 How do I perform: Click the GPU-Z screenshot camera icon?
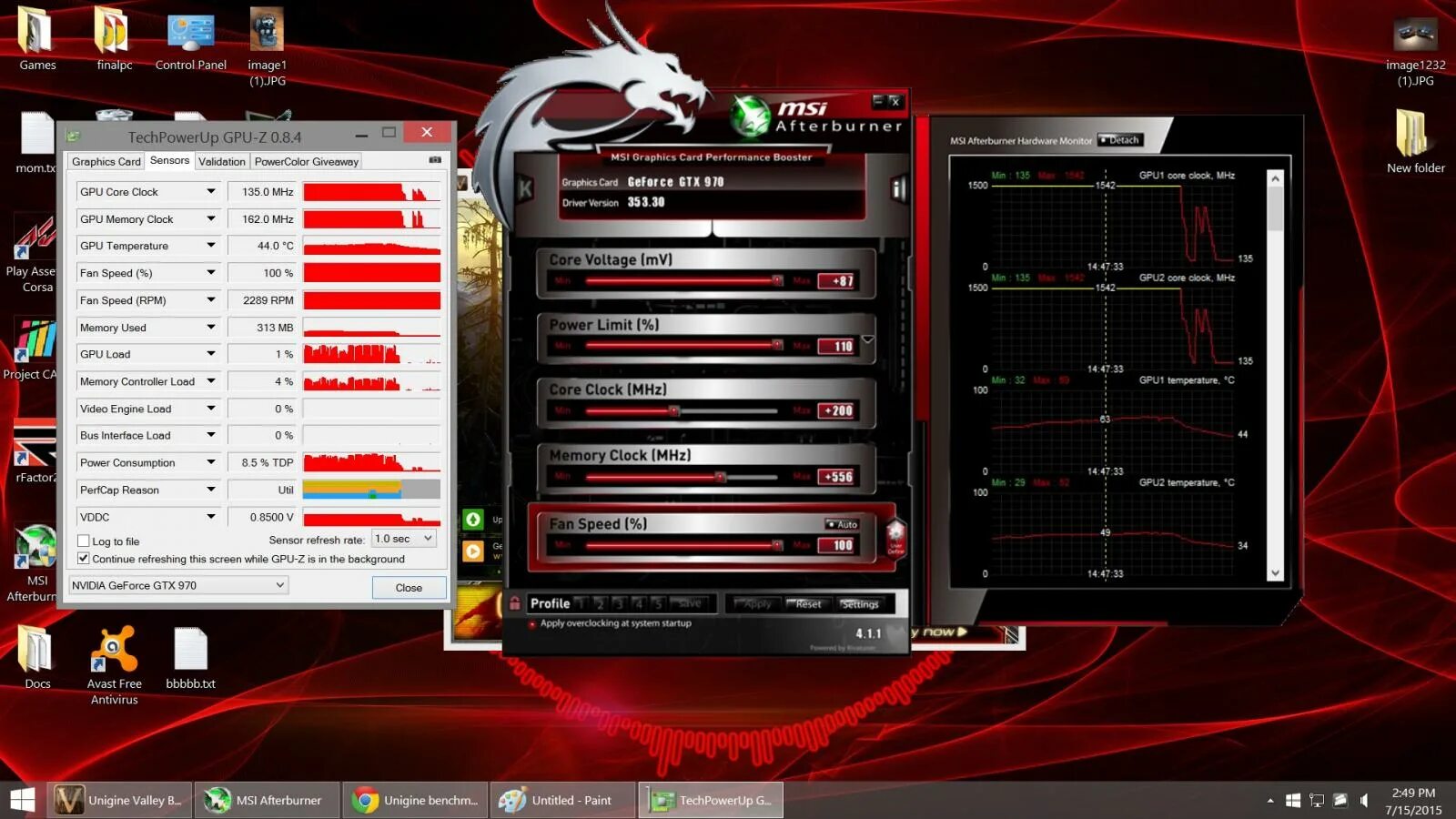click(435, 160)
